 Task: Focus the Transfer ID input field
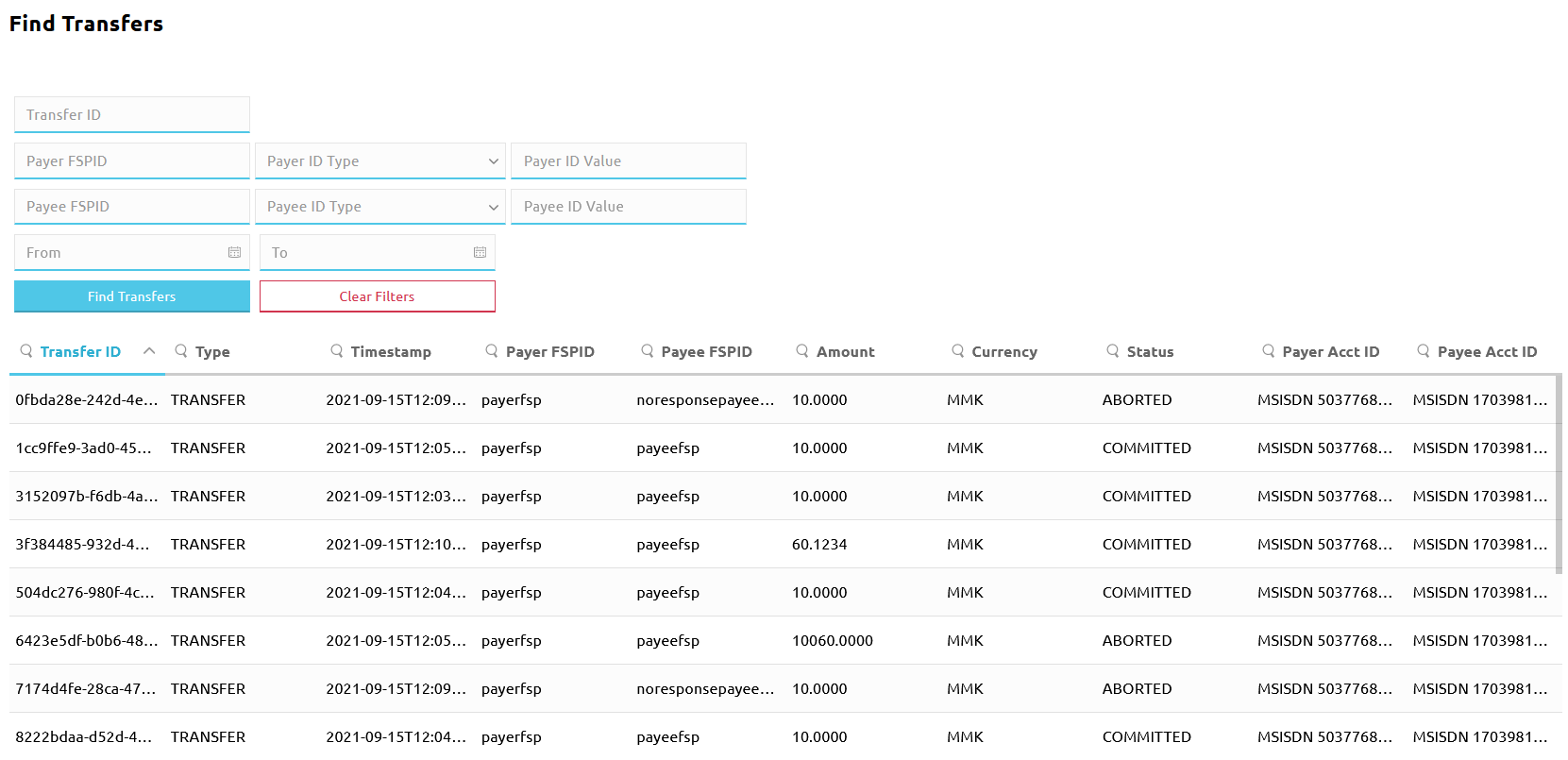point(132,115)
